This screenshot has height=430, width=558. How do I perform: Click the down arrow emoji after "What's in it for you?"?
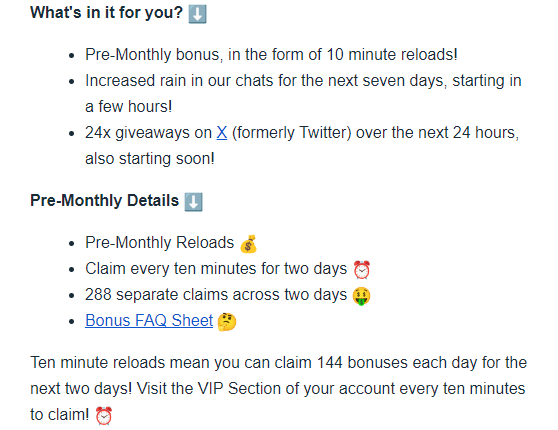click(x=197, y=14)
